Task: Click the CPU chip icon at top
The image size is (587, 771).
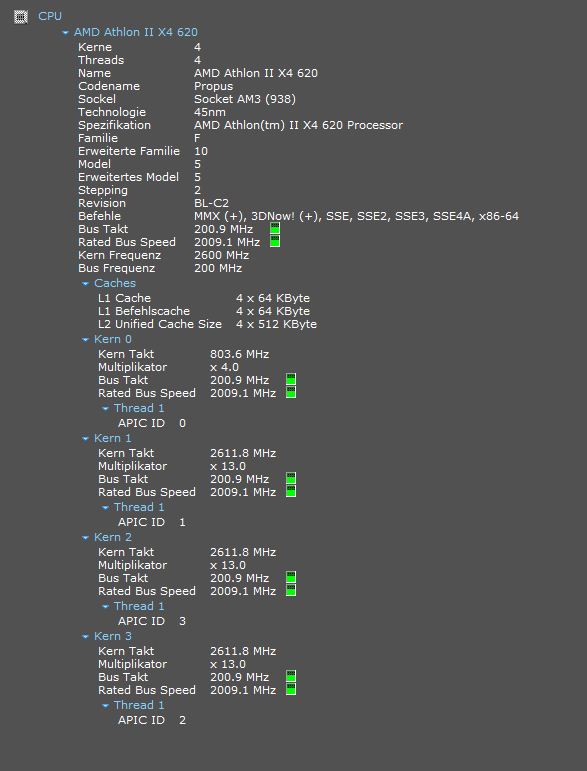Action: [21, 17]
